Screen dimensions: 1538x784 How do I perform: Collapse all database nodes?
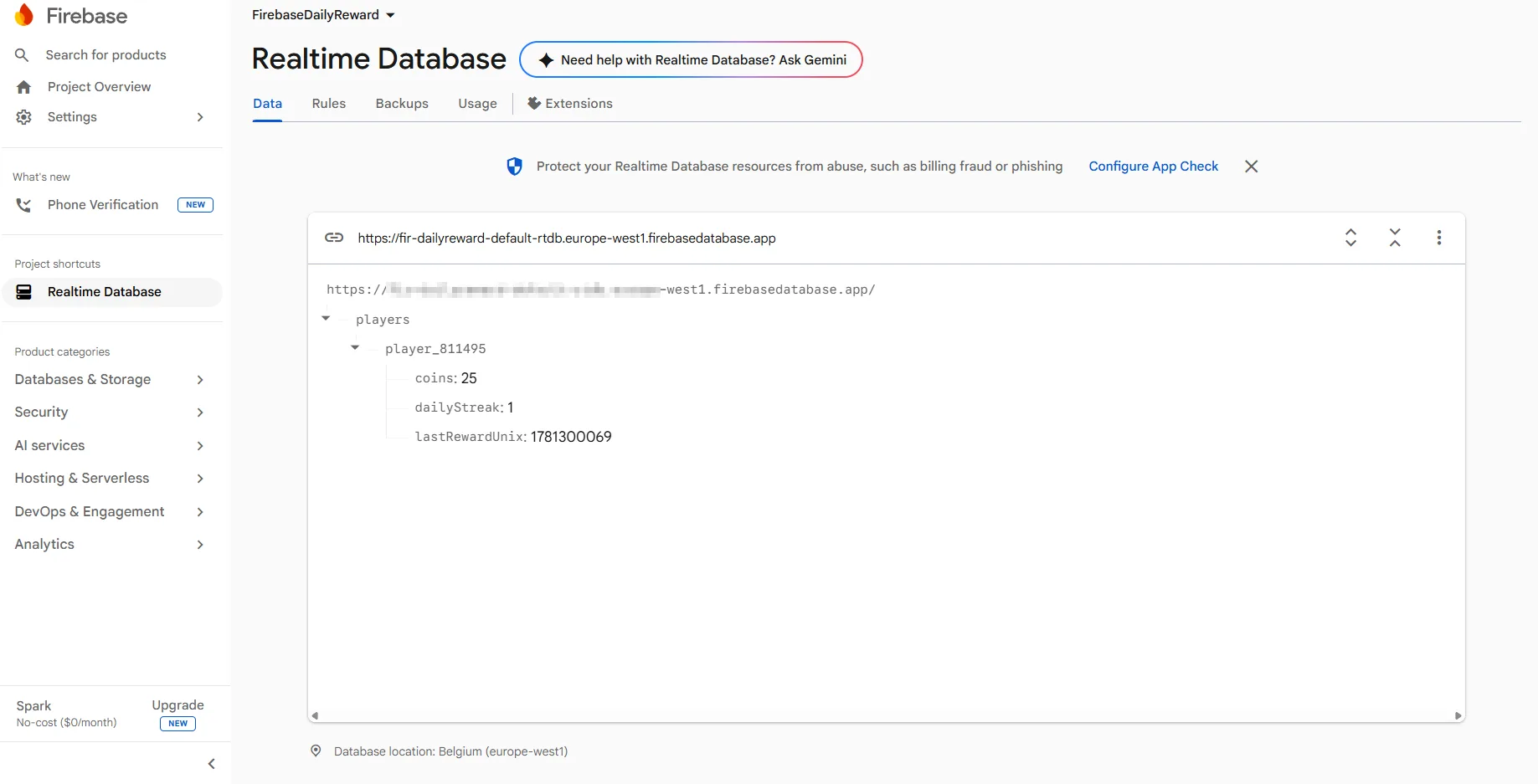point(1395,238)
